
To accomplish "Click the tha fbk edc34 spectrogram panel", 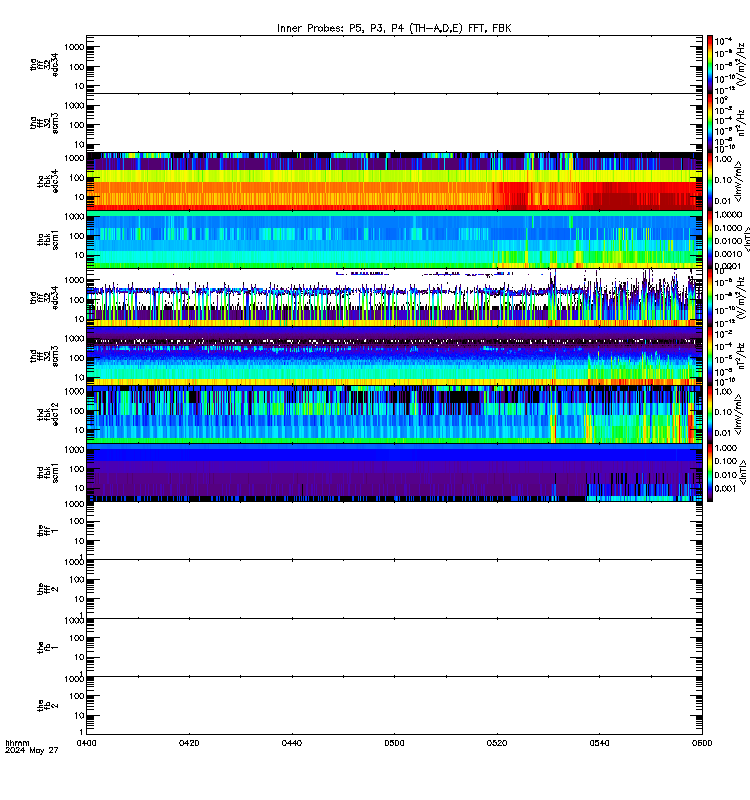I will click(x=394, y=181).
